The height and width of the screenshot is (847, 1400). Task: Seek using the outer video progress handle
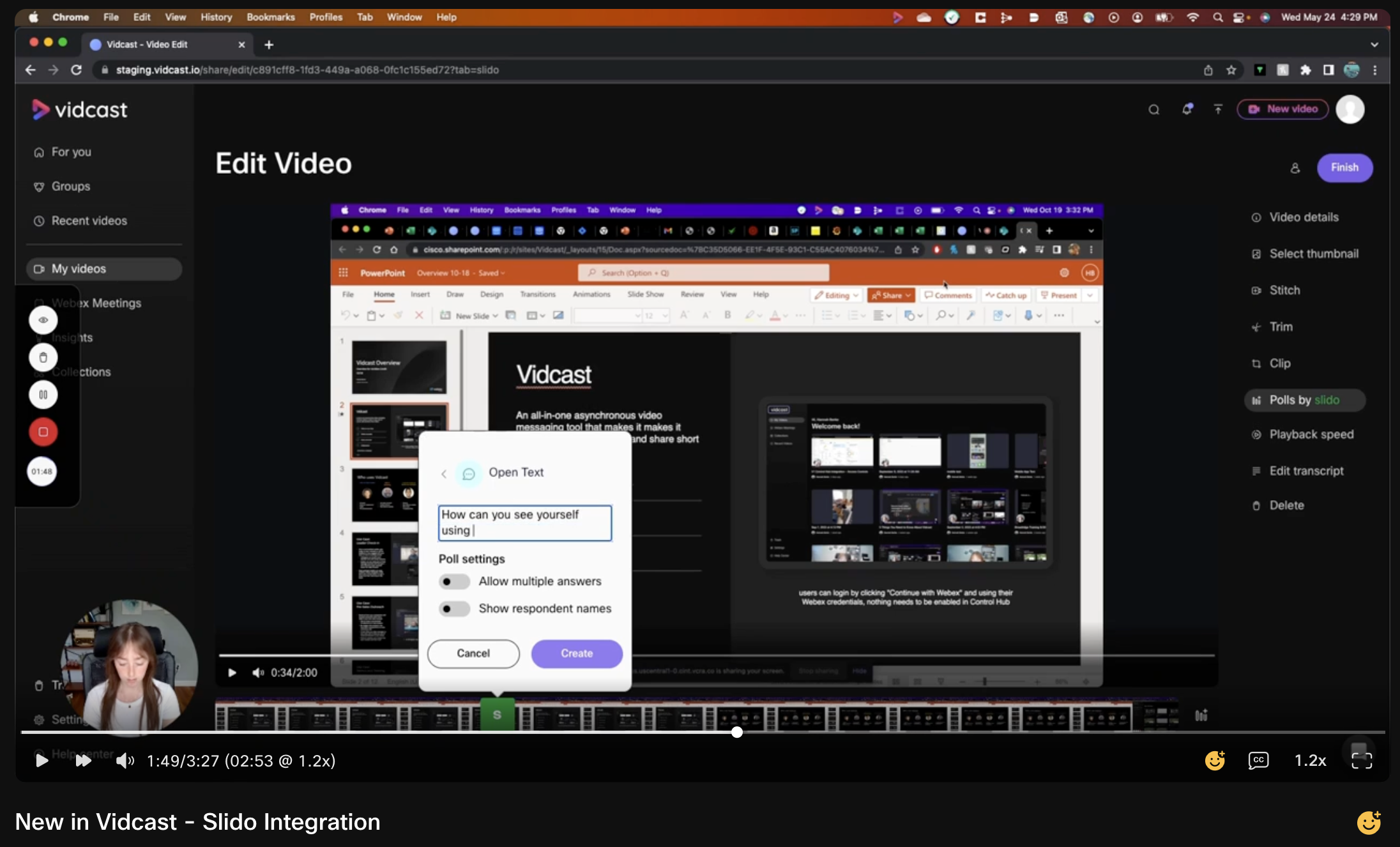737,733
